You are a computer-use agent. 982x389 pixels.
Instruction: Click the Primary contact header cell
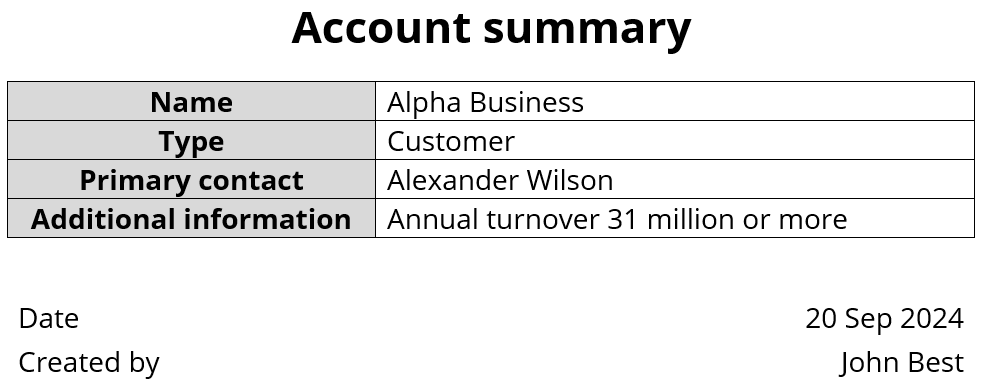[192, 179]
